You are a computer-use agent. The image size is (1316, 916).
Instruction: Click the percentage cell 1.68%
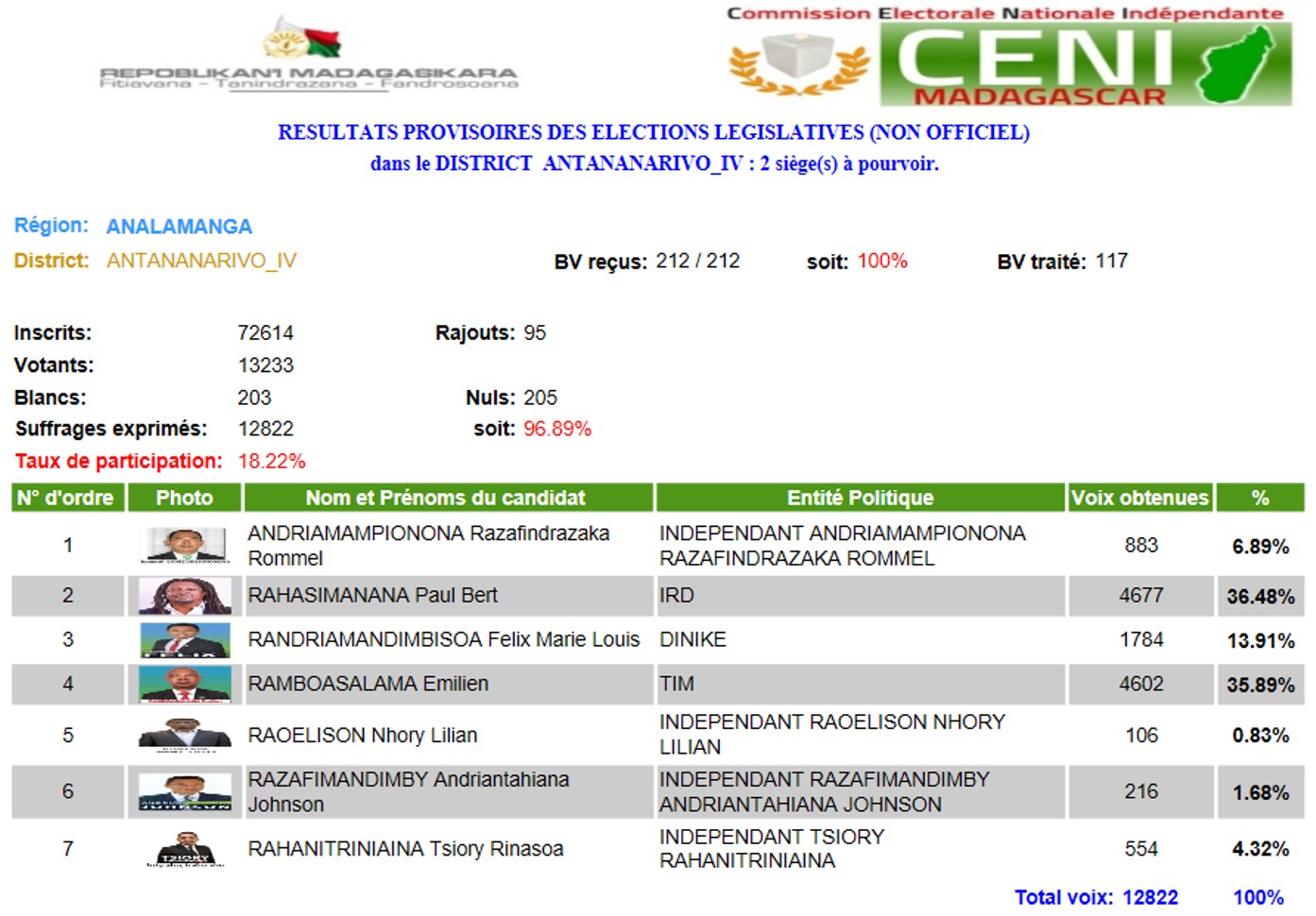click(x=1260, y=792)
